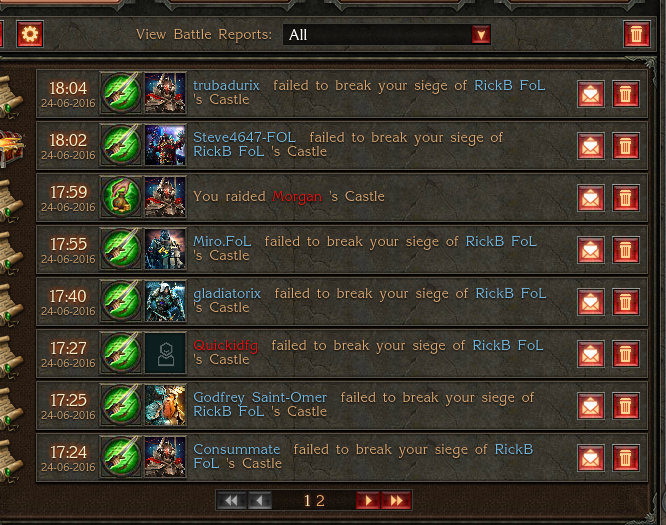This screenshot has height=525, width=666.
Task: Expand the View Battle Reports dropdown arrow
Action: pyautogui.click(x=481, y=34)
